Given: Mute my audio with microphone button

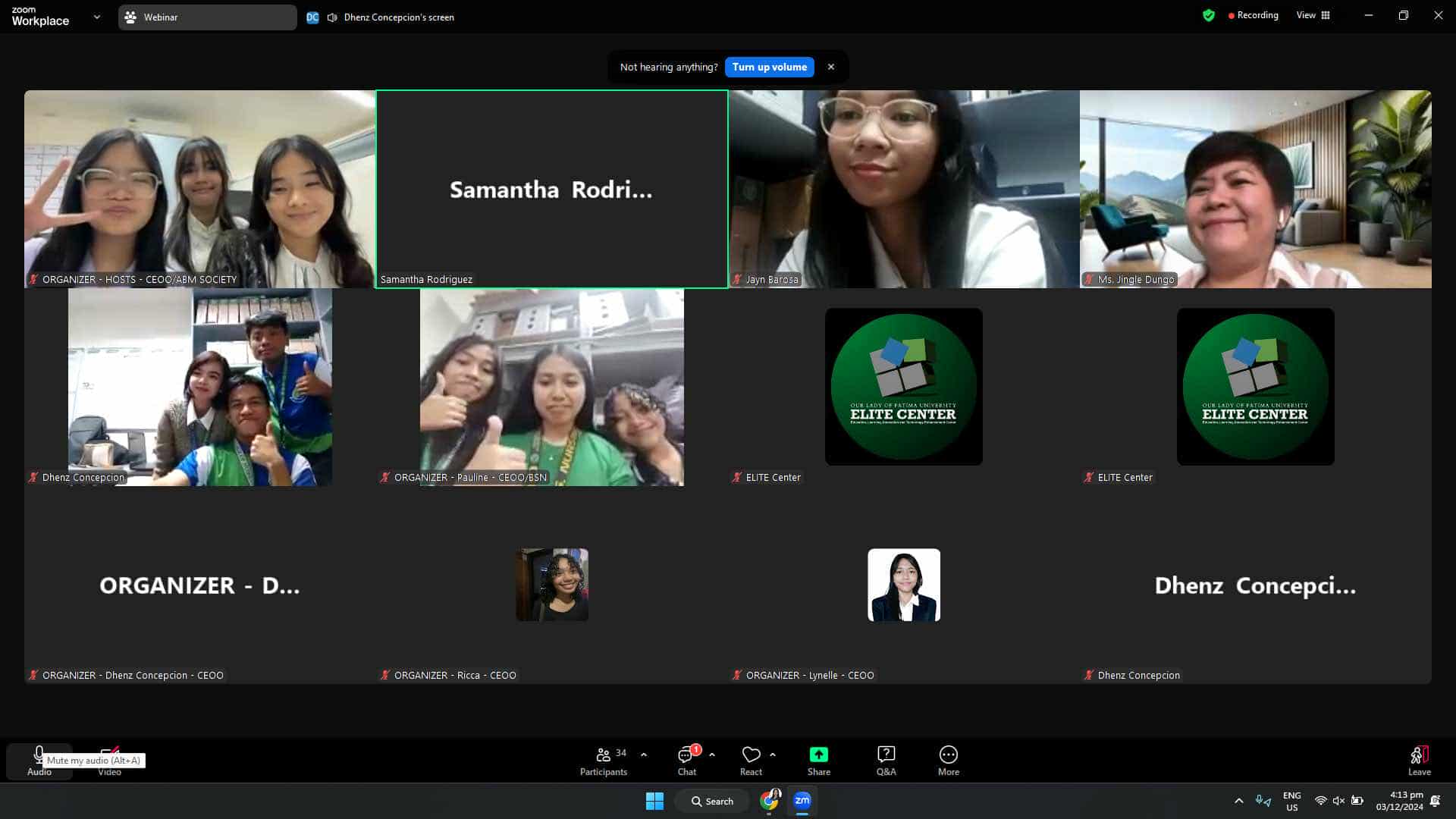Looking at the screenshot, I should 39,755.
